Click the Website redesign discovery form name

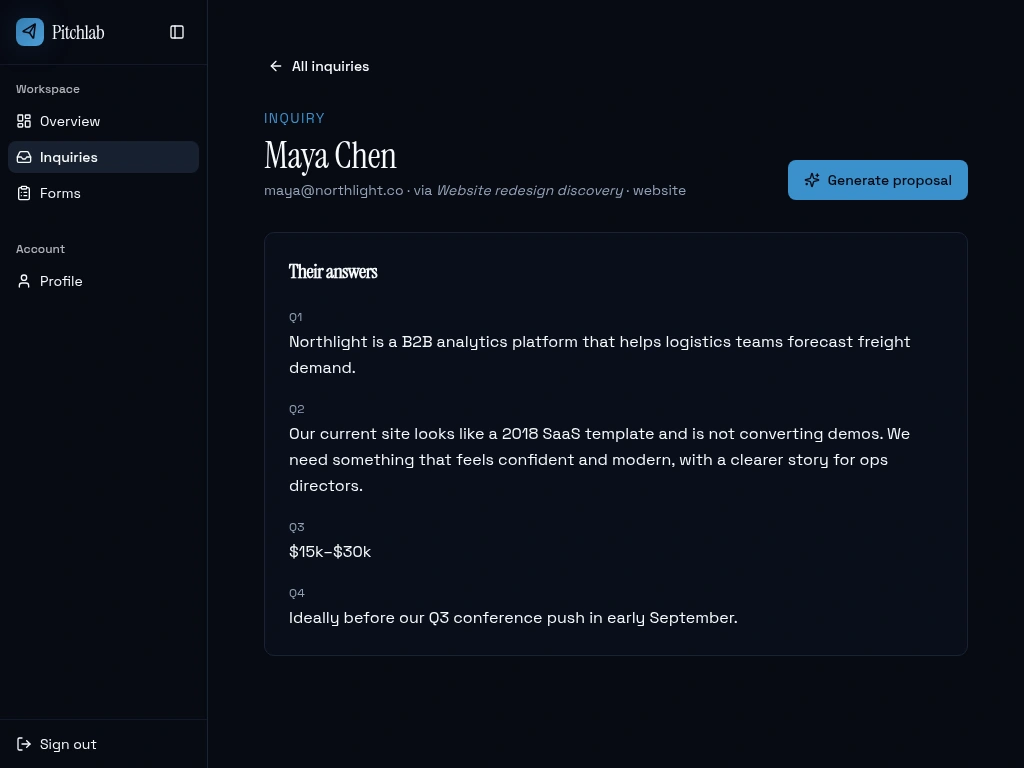pyautogui.click(x=529, y=190)
